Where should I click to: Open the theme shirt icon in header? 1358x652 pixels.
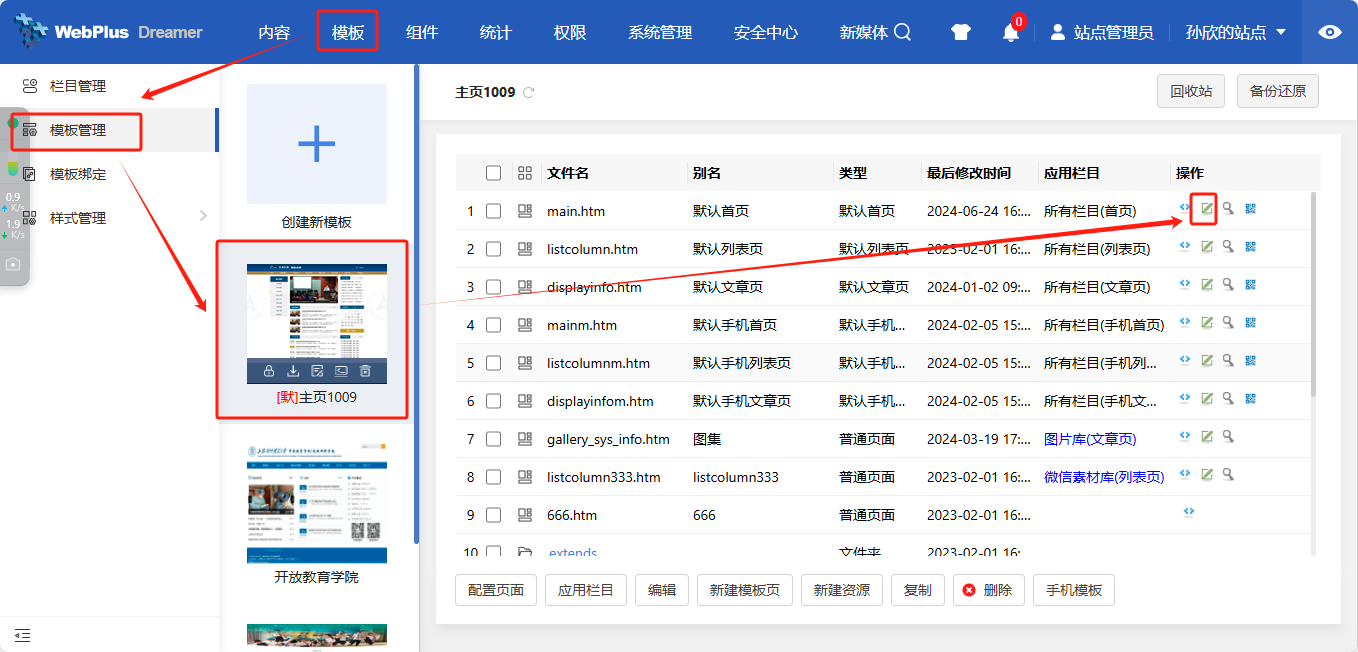pos(961,33)
